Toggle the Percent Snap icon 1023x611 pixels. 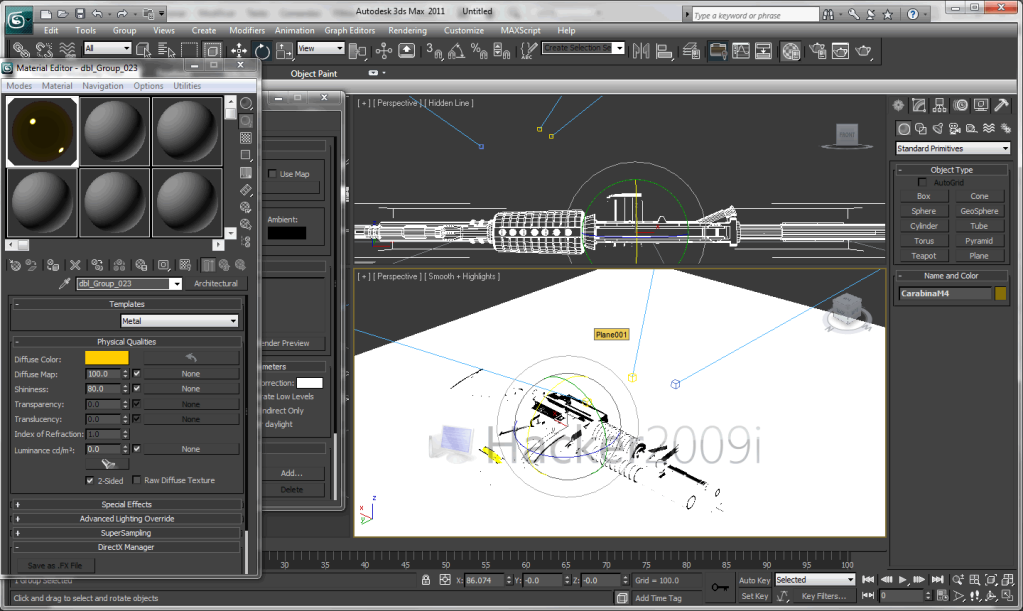click(479, 51)
